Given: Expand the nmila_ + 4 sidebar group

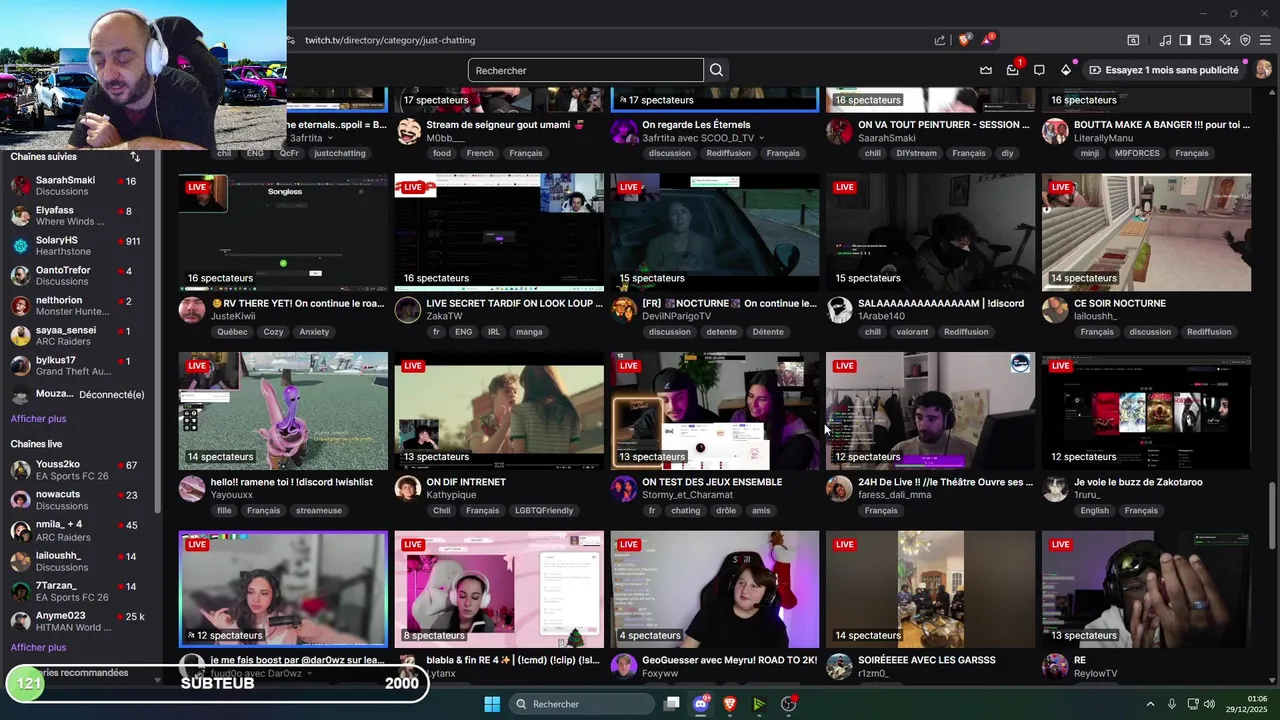Looking at the screenshot, I should [78, 530].
